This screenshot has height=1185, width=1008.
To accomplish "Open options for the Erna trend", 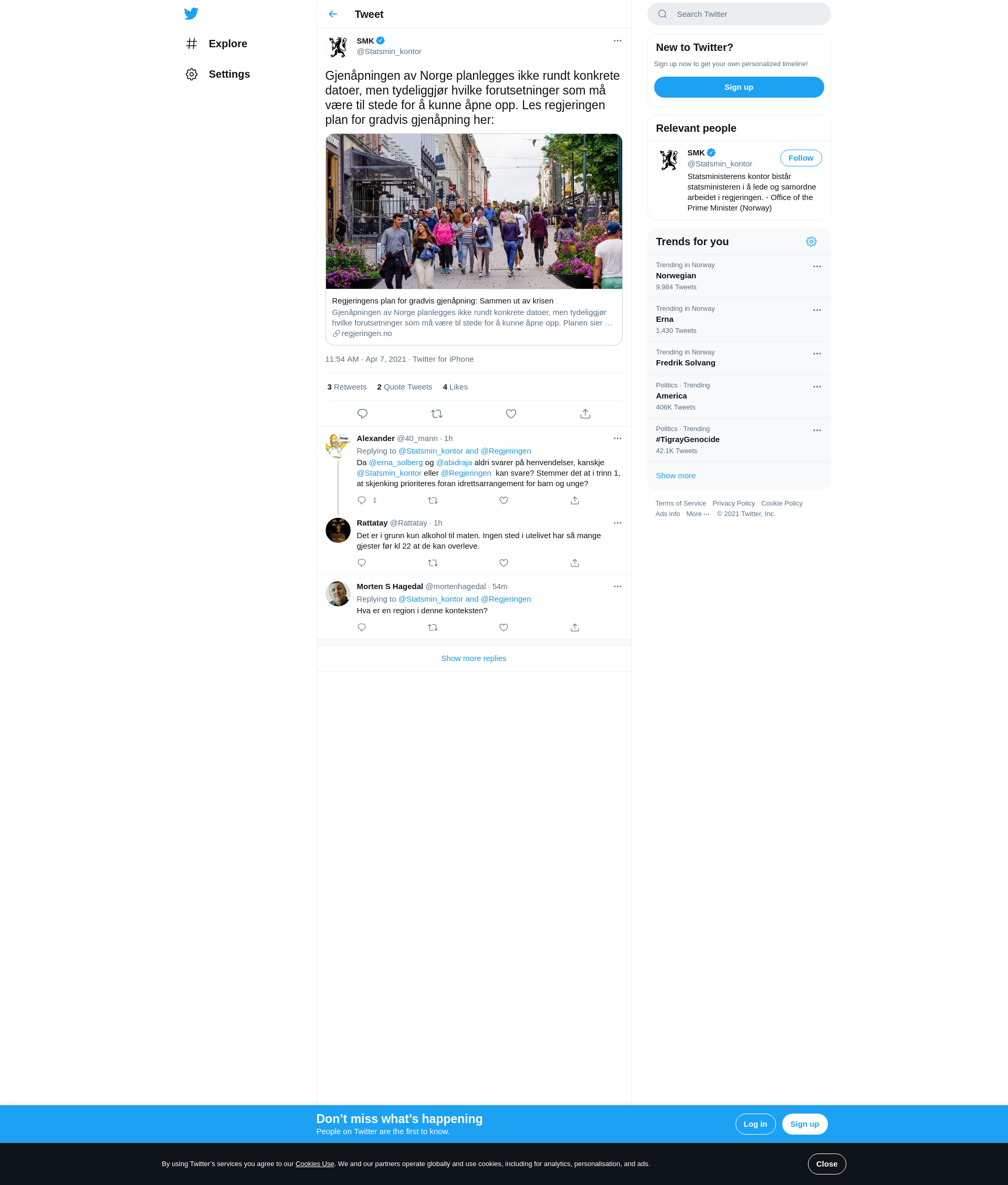I will 816,310.
